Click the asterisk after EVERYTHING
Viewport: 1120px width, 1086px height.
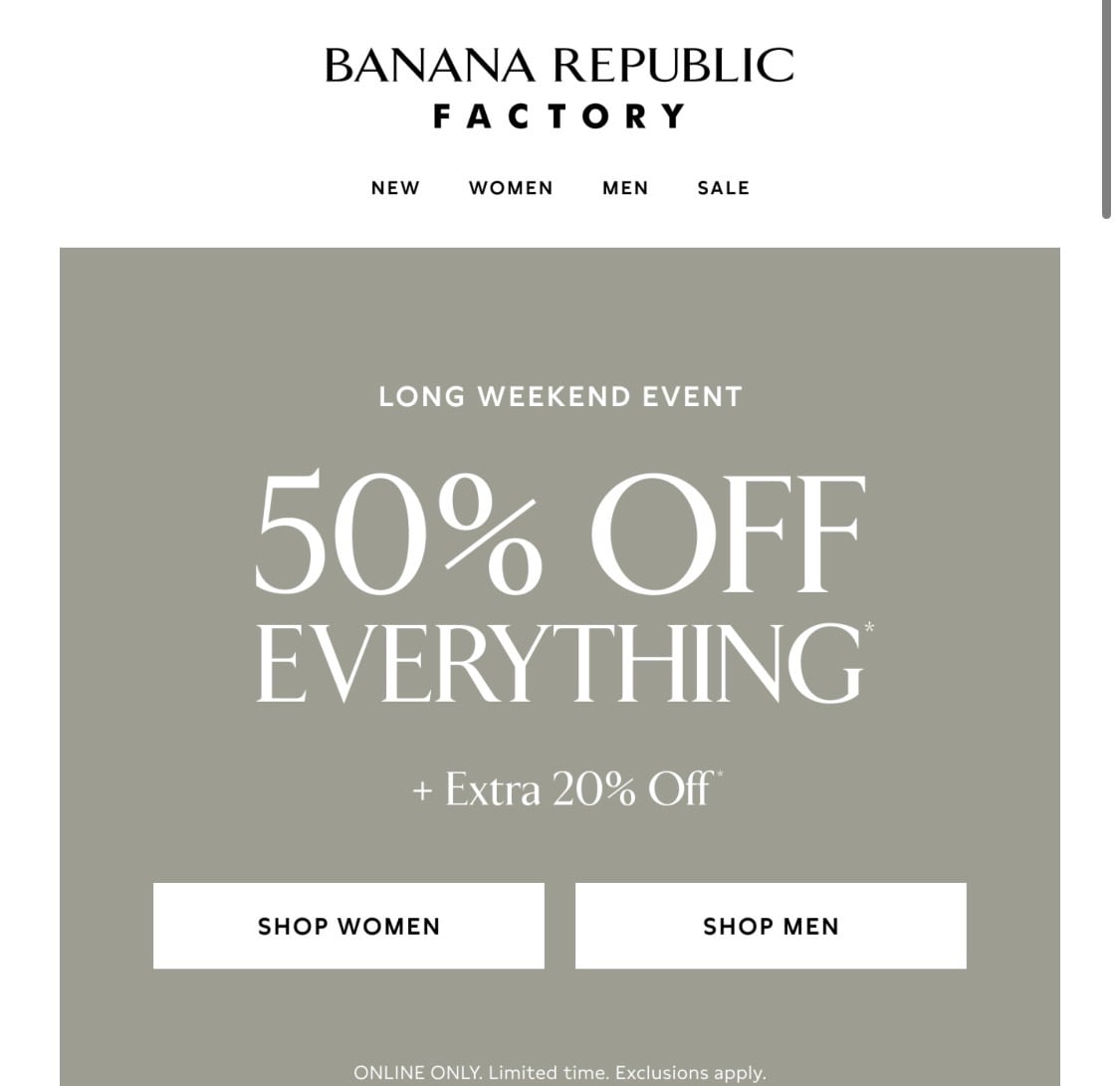pyautogui.click(x=869, y=628)
